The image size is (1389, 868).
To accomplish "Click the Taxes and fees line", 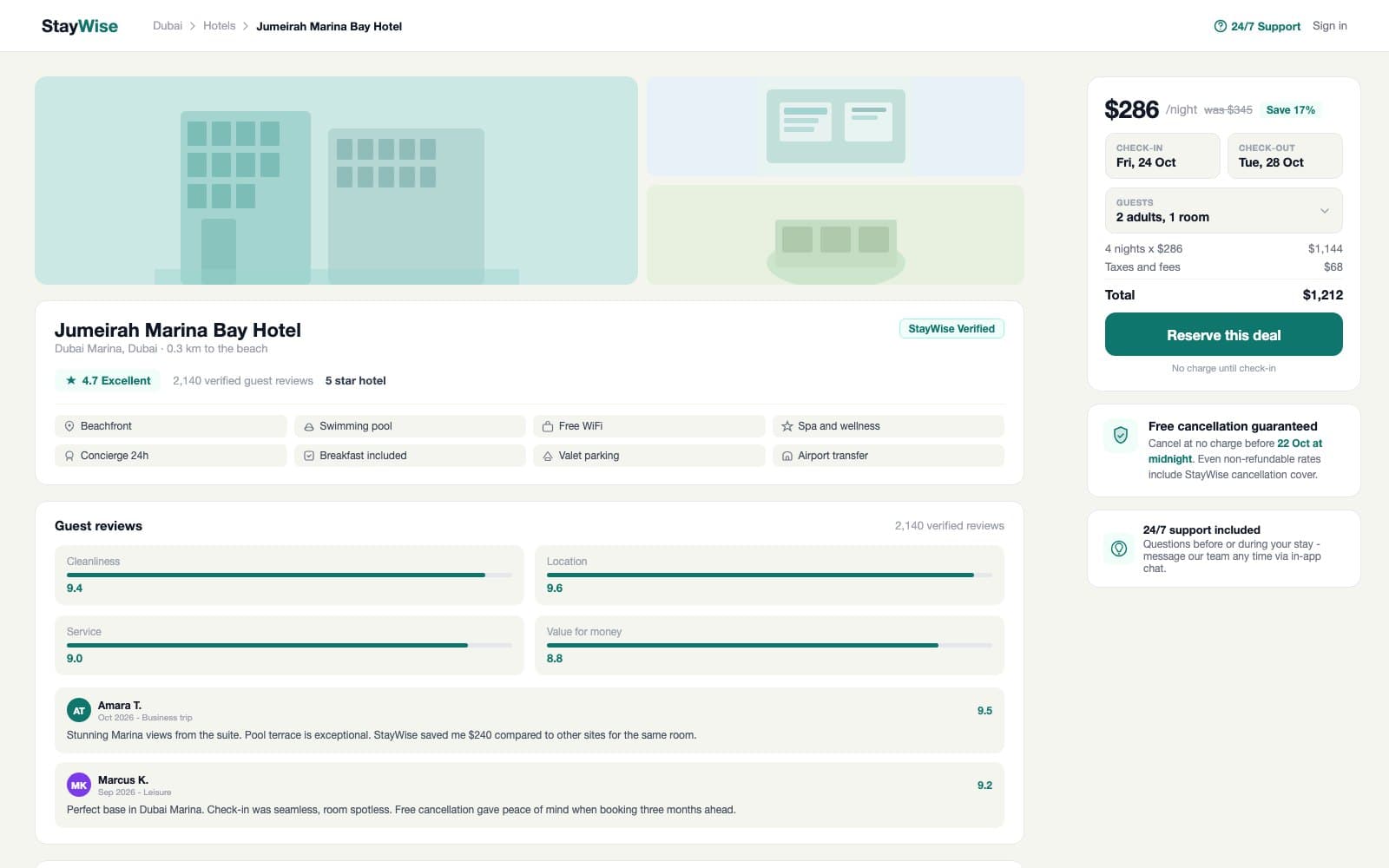I will point(1224,267).
